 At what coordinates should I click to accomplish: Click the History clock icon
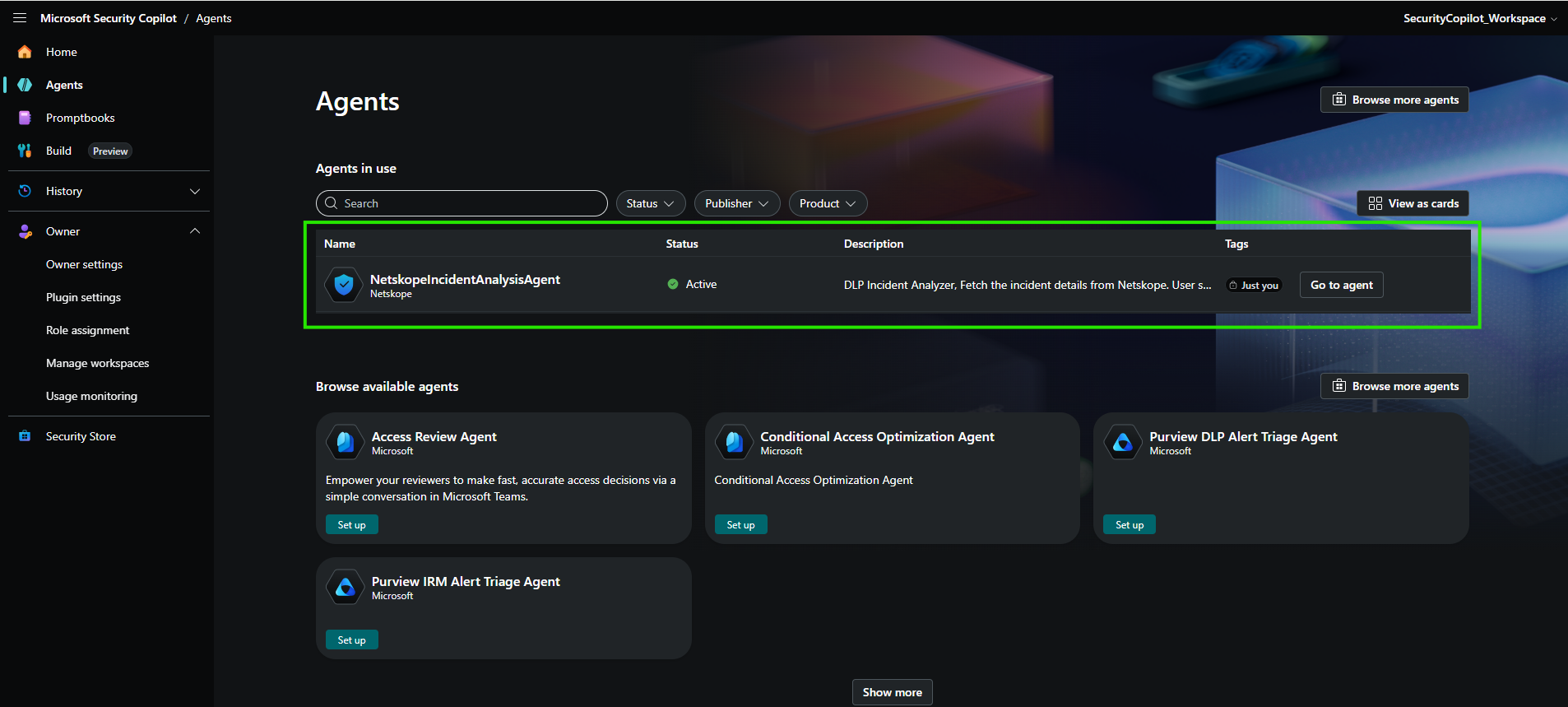pyautogui.click(x=25, y=191)
